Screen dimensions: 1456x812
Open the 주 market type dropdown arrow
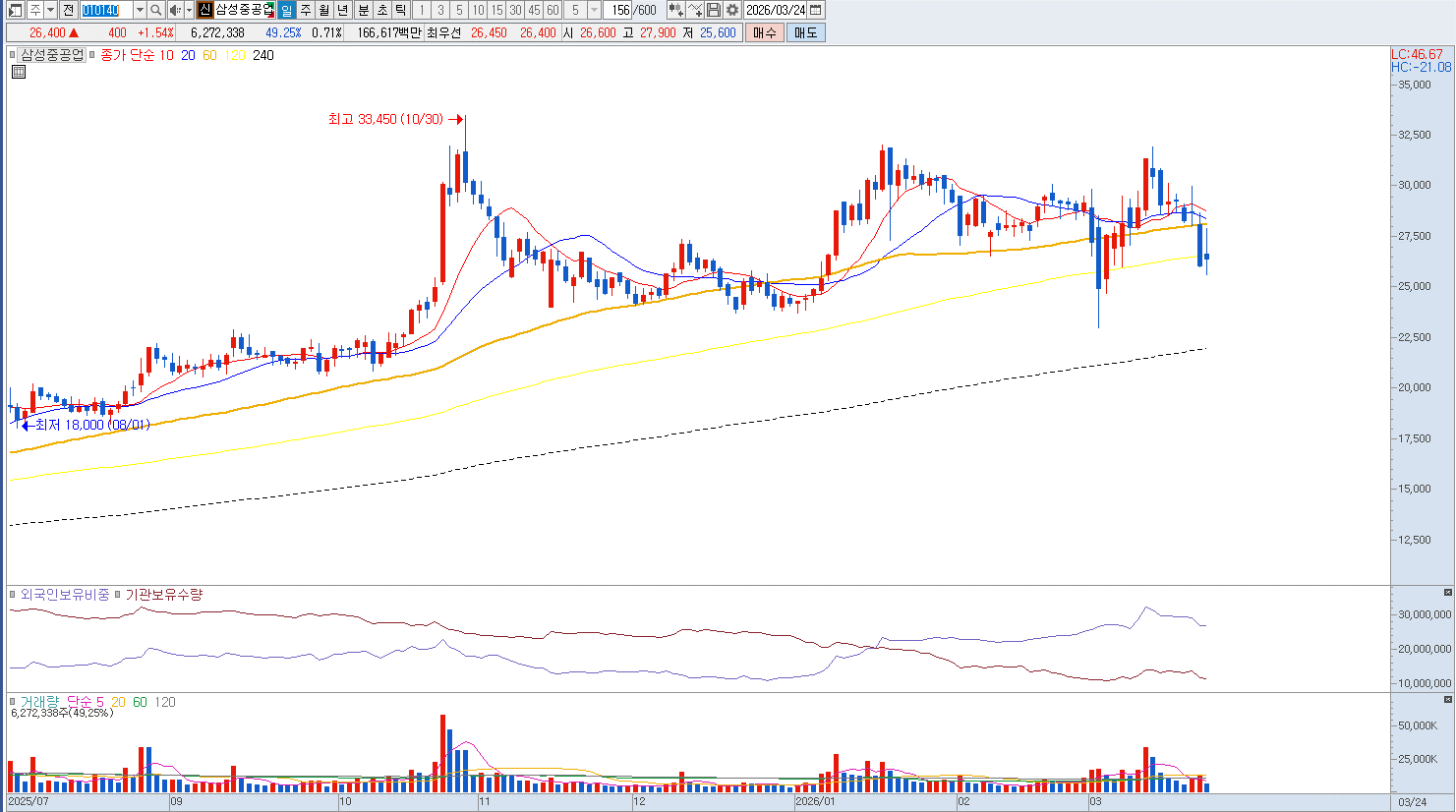pyautogui.click(x=50, y=10)
